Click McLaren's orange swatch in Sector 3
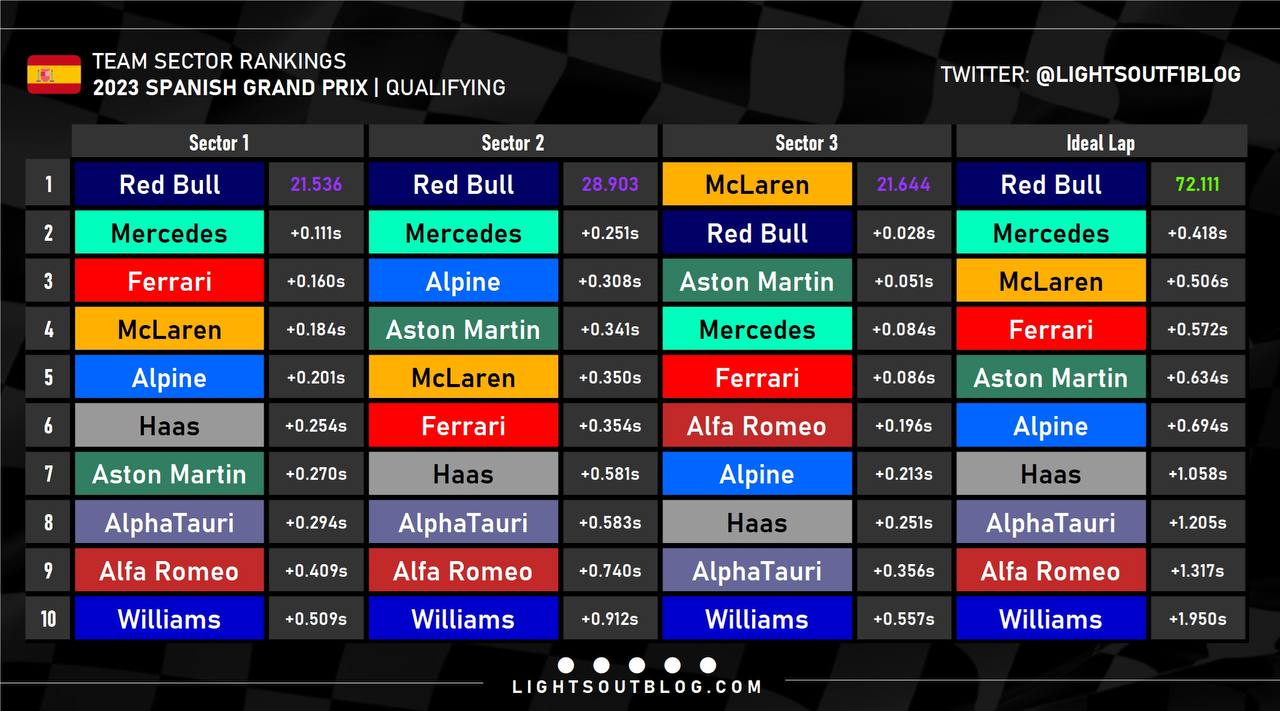Screen dimensions: 1280x711 [x=757, y=185]
